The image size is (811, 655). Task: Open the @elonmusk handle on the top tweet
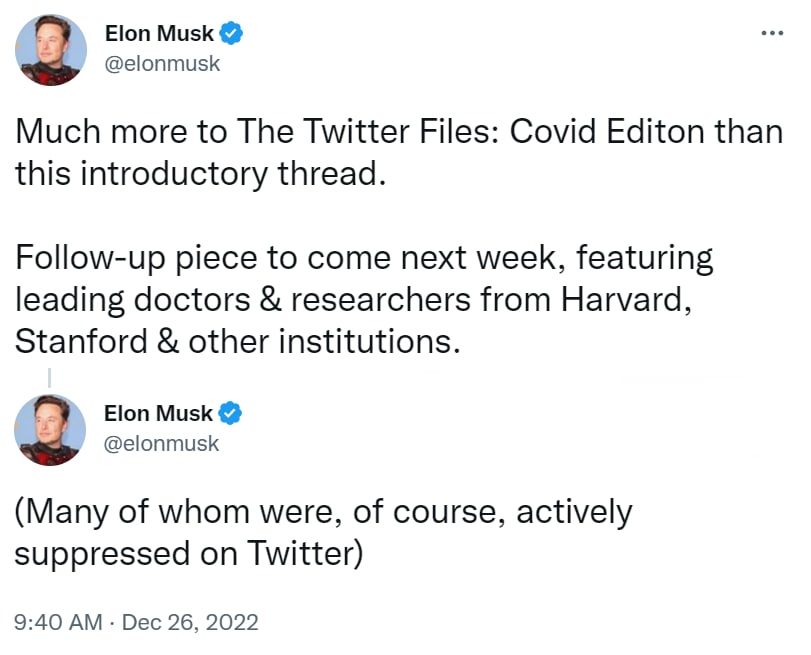point(162,64)
